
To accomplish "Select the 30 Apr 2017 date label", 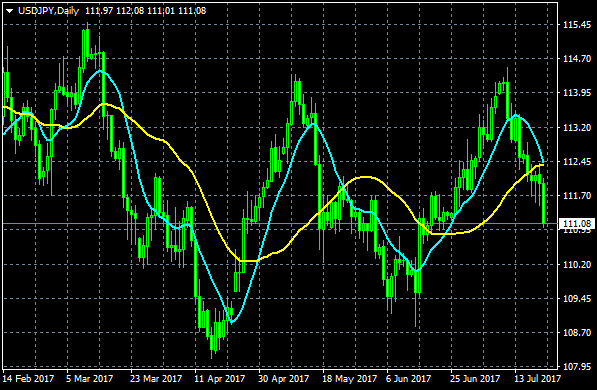I will click(283, 379).
